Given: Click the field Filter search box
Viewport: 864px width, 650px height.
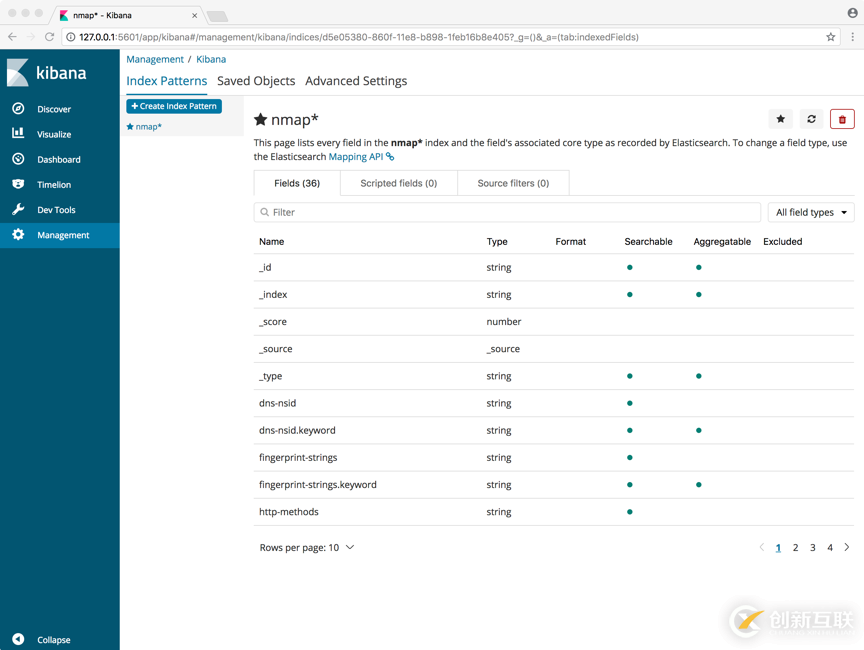Looking at the screenshot, I should (x=507, y=212).
